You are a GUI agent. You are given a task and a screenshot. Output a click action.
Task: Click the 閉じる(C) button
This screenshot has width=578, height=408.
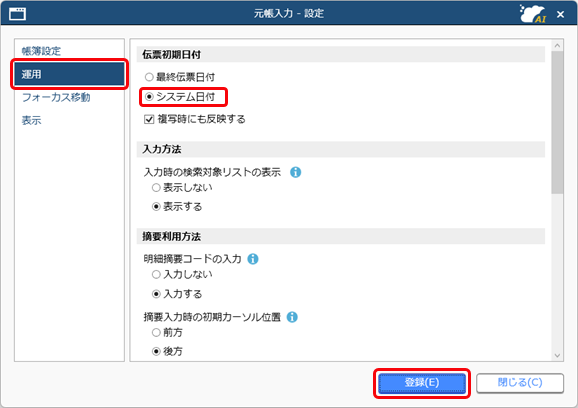coord(520,383)
